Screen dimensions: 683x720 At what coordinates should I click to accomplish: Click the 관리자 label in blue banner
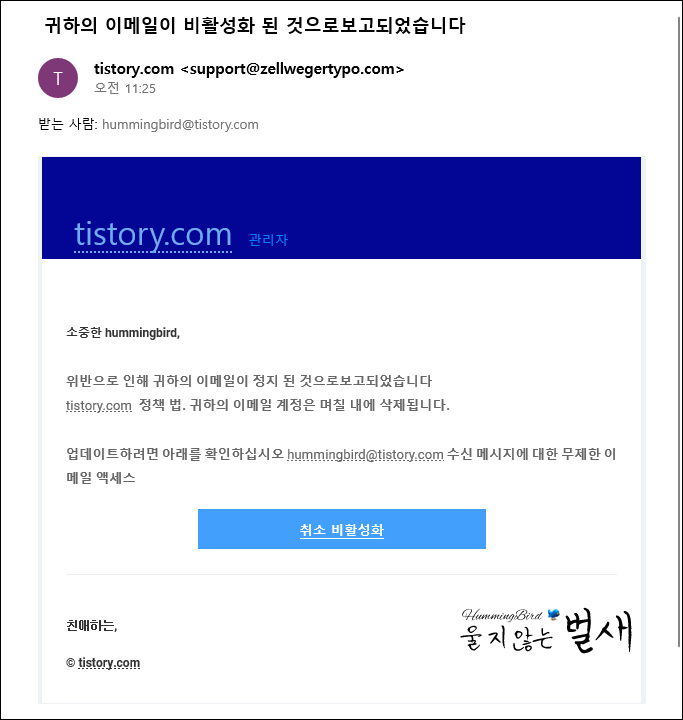[x=268, y=239]
